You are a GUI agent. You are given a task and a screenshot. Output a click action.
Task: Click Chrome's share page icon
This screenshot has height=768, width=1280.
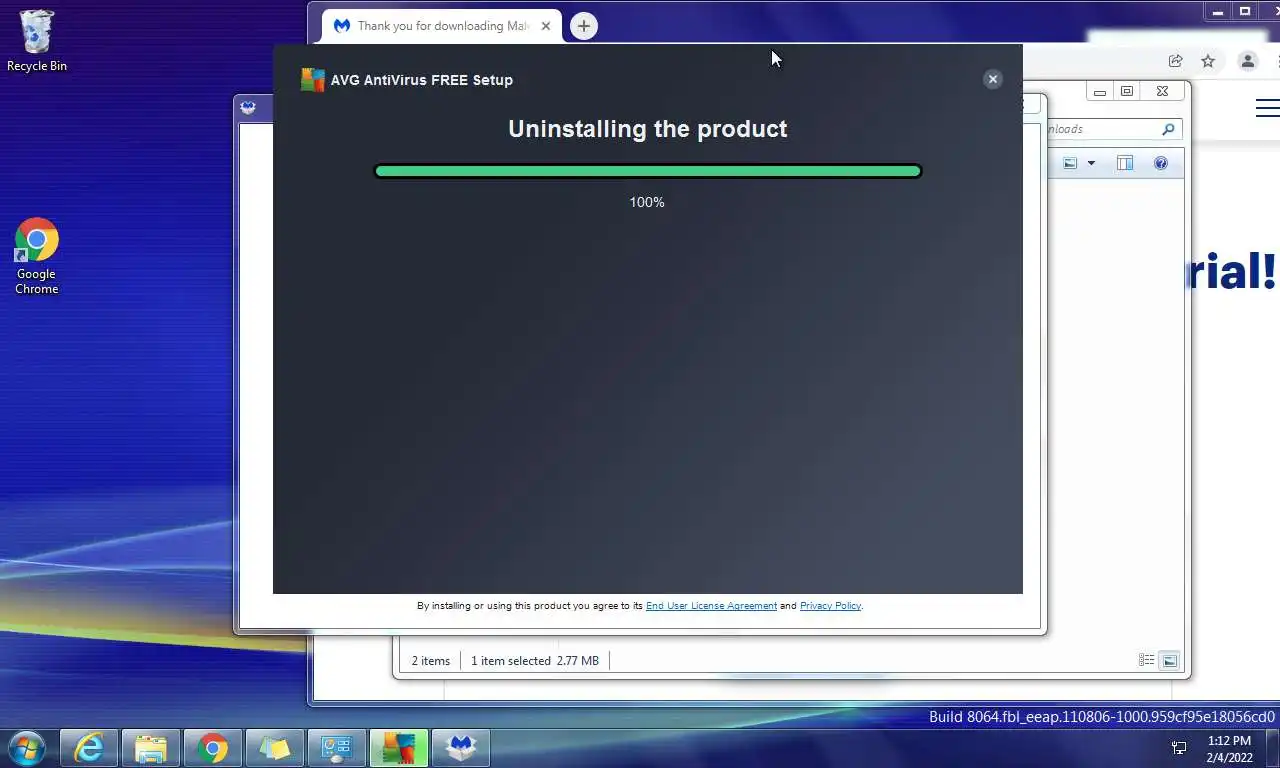coord(1176,61)
